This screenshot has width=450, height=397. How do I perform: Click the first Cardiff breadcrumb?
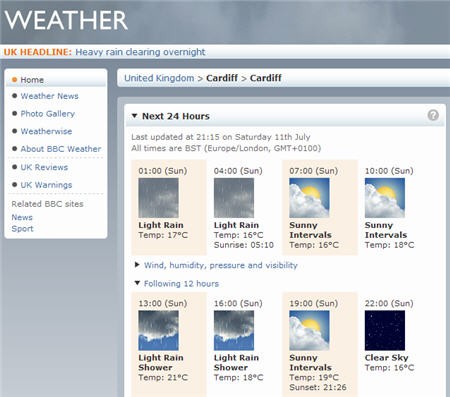(222, 78)
